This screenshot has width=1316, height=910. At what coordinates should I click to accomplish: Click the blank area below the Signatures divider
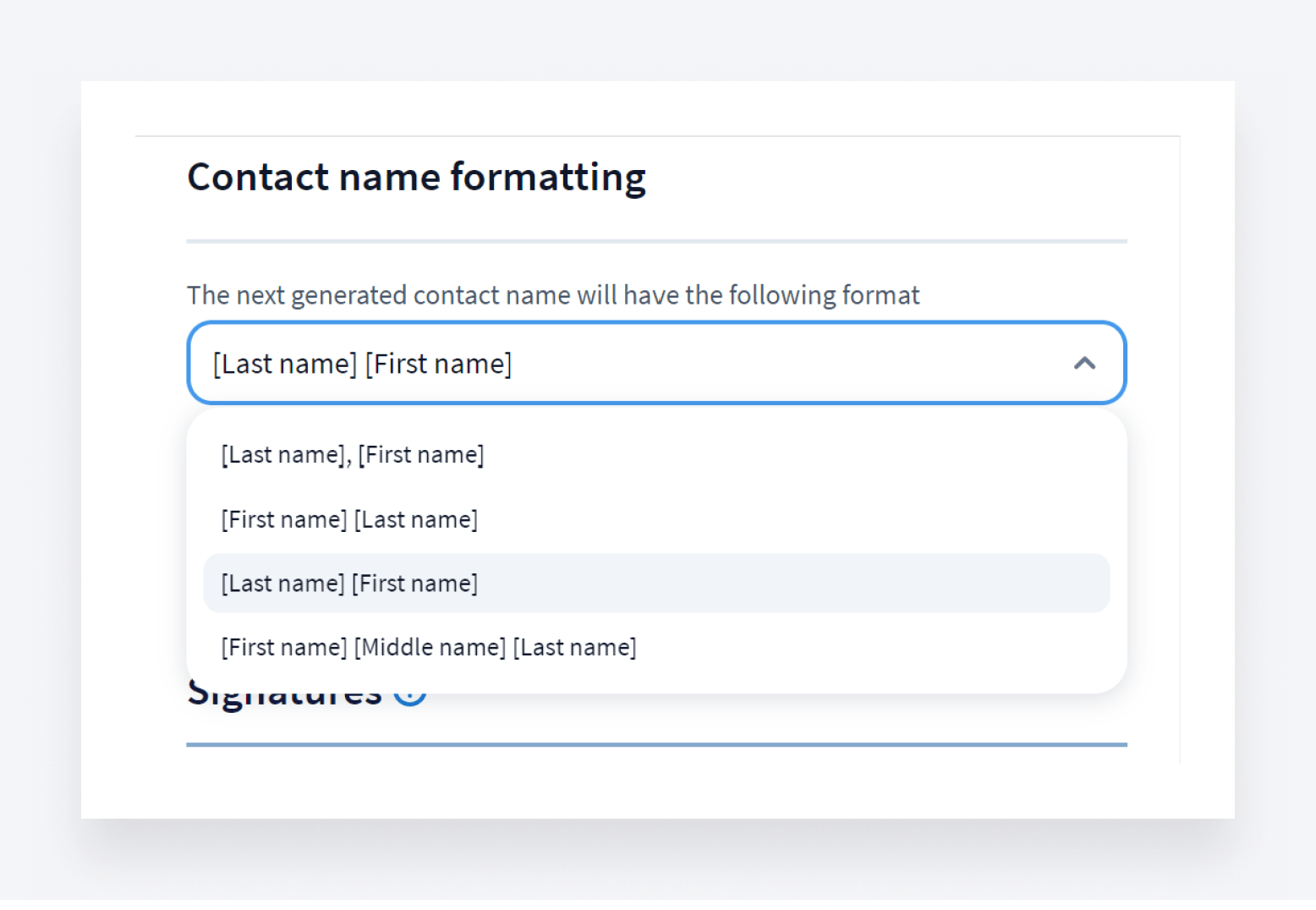(x=656, y=782)
